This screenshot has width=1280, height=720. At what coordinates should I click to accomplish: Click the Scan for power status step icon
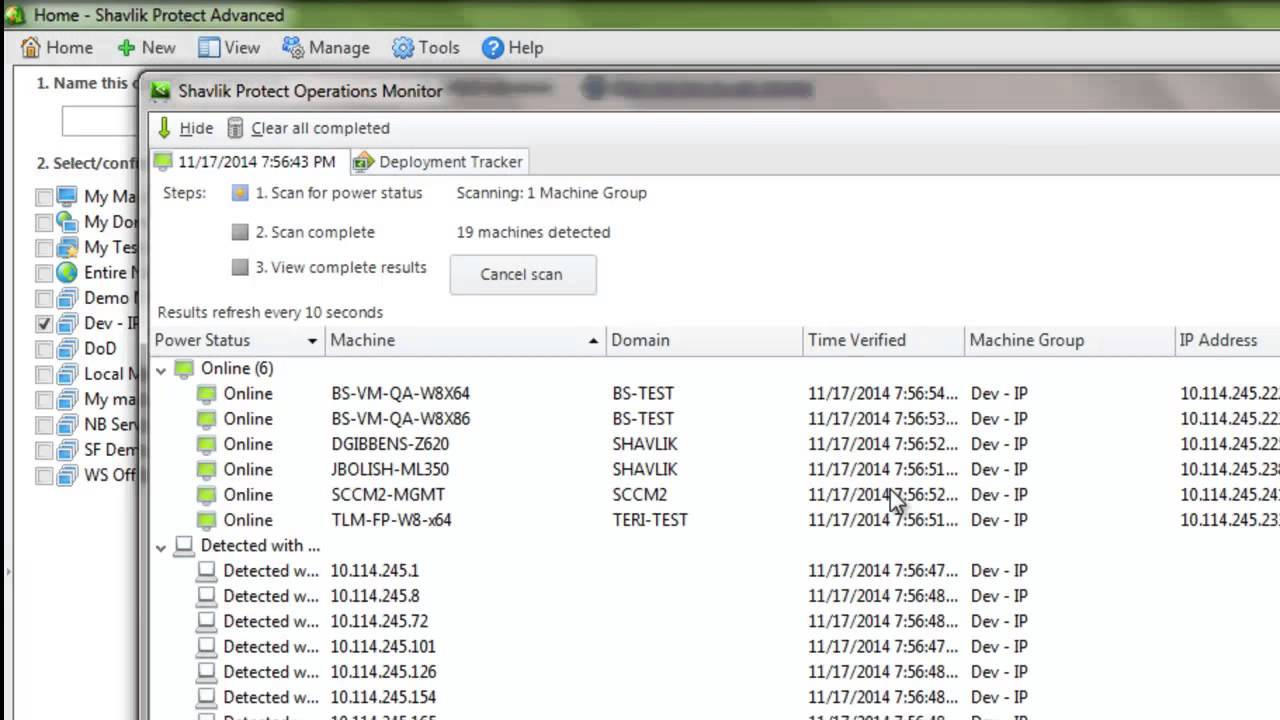tap(240, 193)
